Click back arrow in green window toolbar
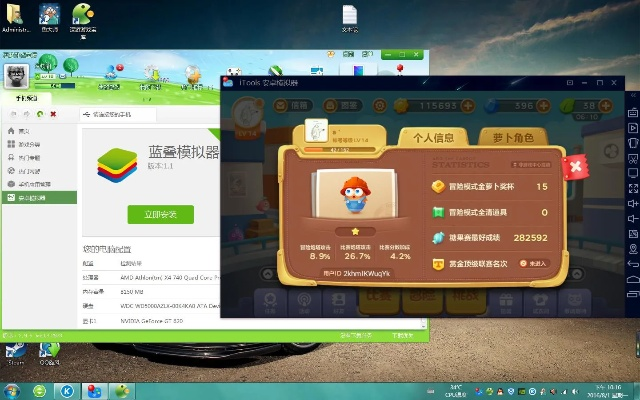 pyautogui.click(x=13, y=114)
